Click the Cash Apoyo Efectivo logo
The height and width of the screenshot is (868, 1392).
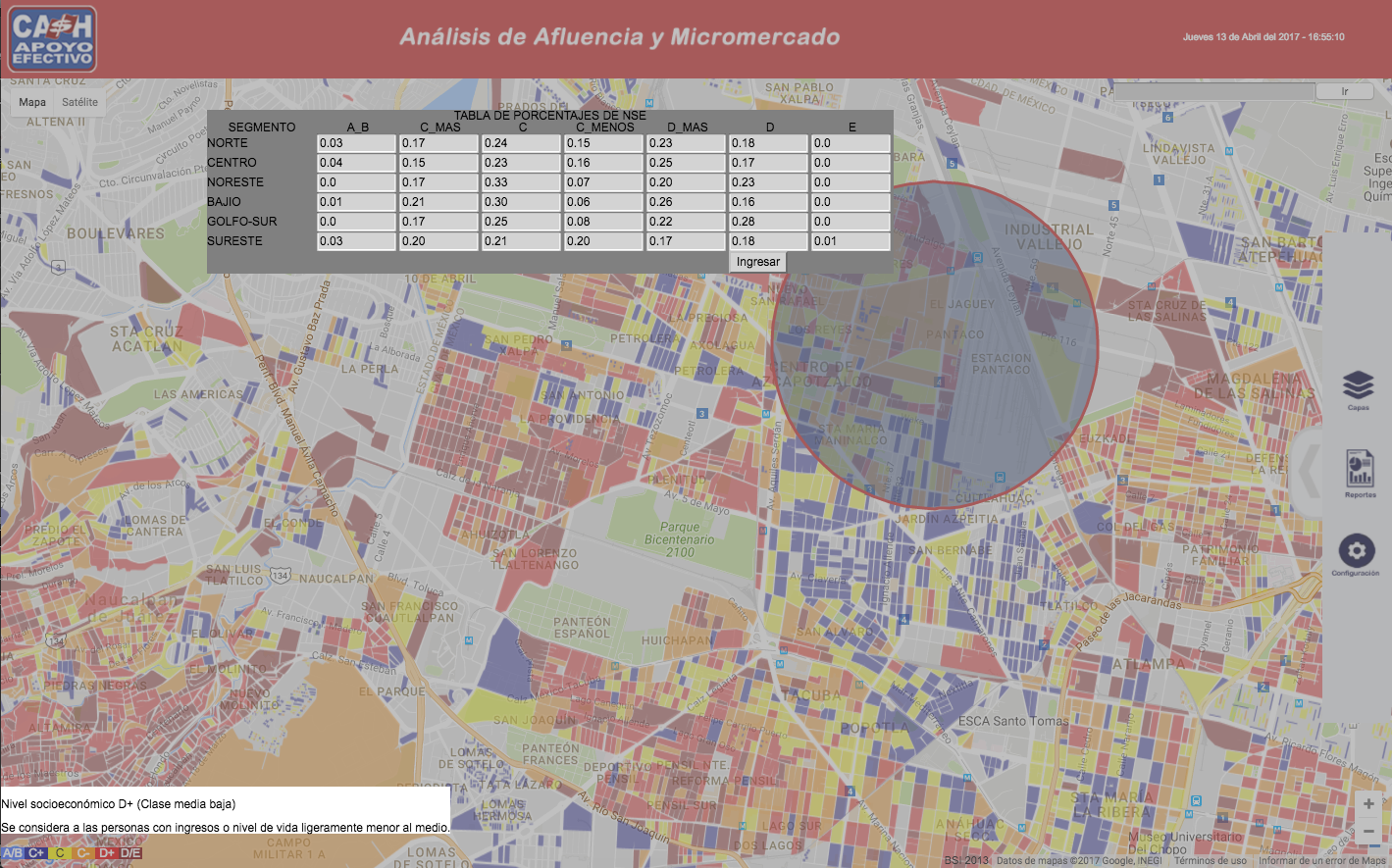[52, 39]
